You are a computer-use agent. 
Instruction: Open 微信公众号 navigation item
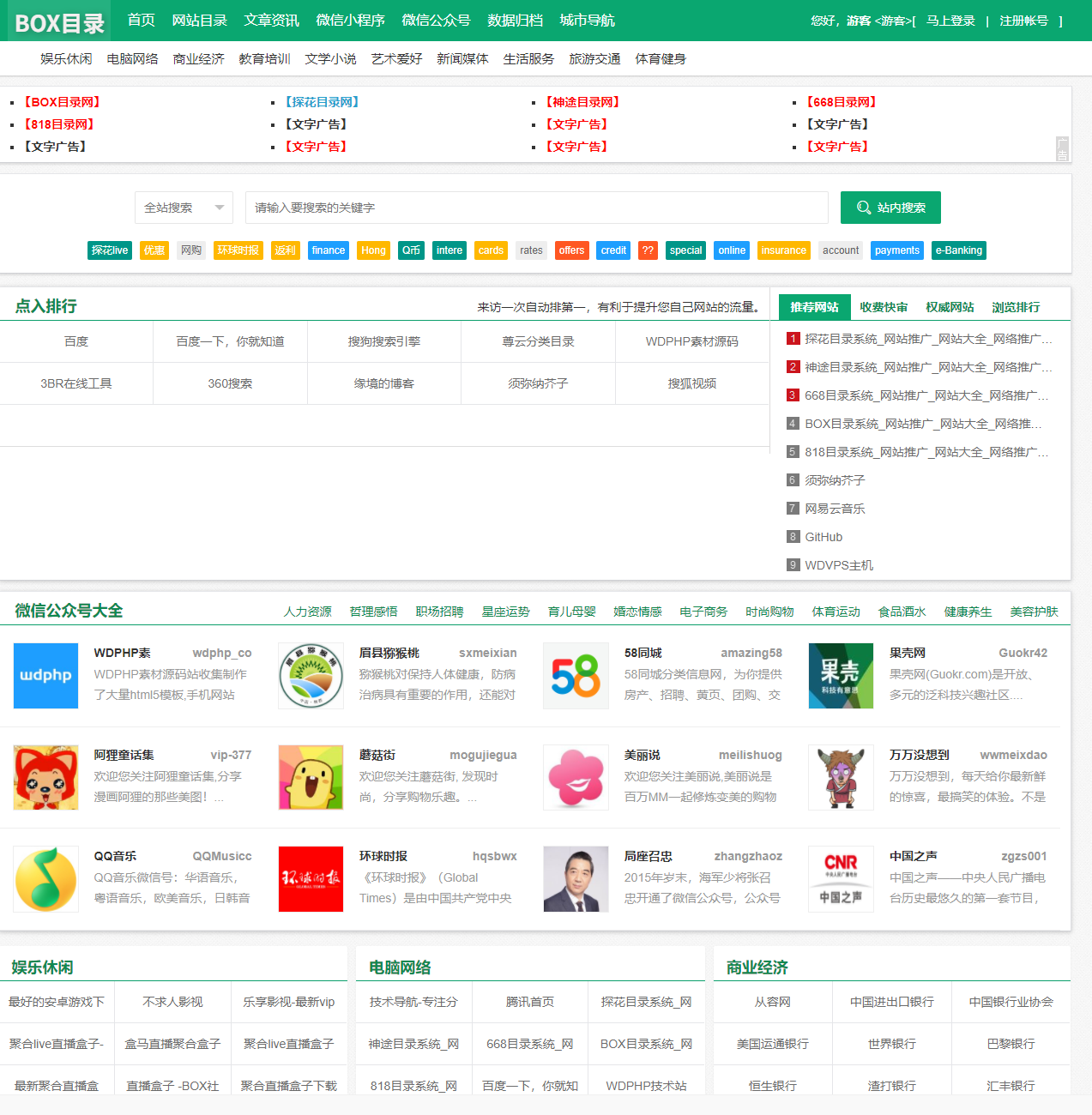point(436,20)
